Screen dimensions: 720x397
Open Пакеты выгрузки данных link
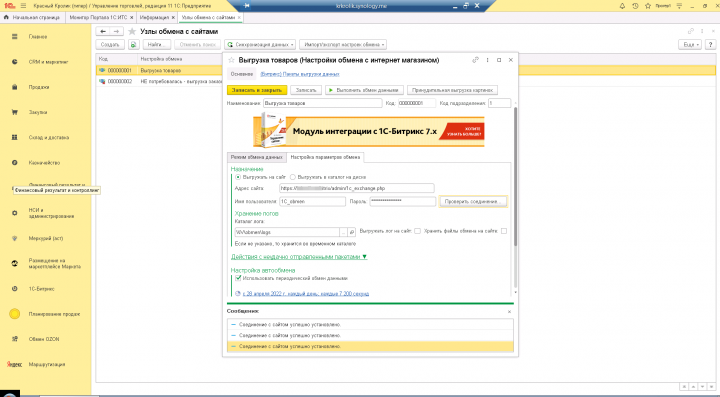pos(300,74)
